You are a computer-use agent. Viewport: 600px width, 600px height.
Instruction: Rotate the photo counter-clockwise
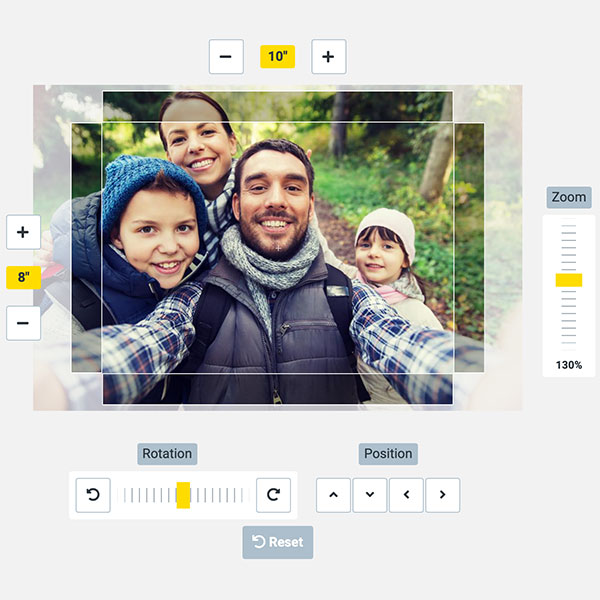(93, 495)
